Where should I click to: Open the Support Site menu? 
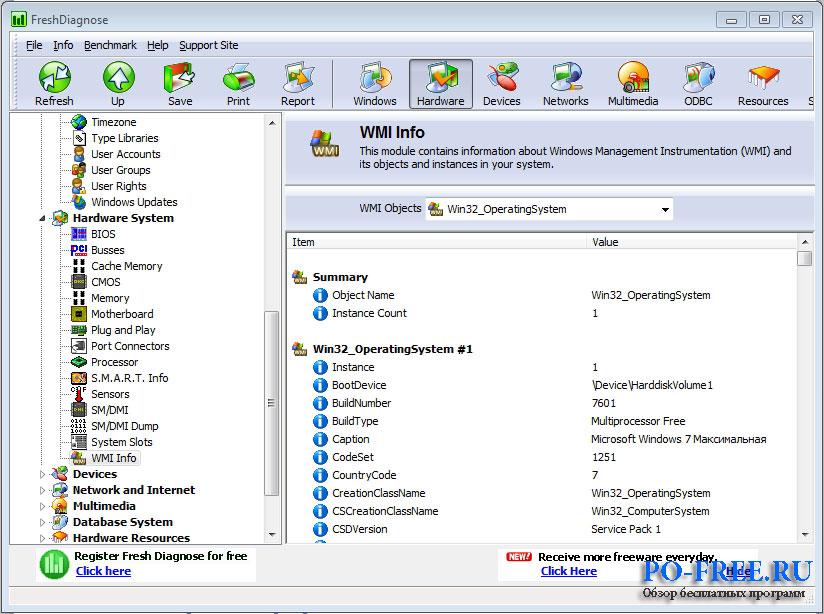click(x=209, y=45)
